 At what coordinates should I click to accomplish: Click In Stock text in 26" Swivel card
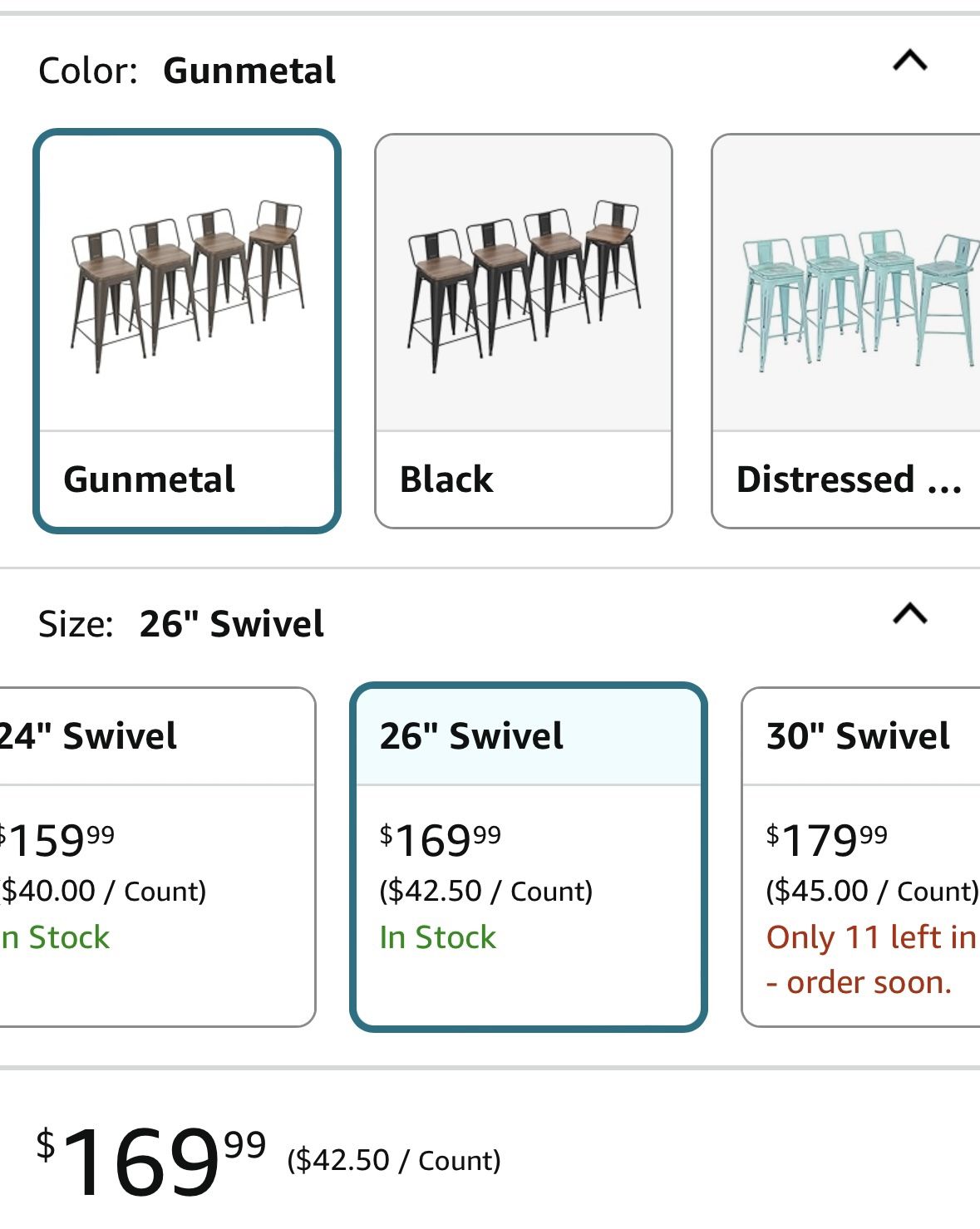click(437, 937)
